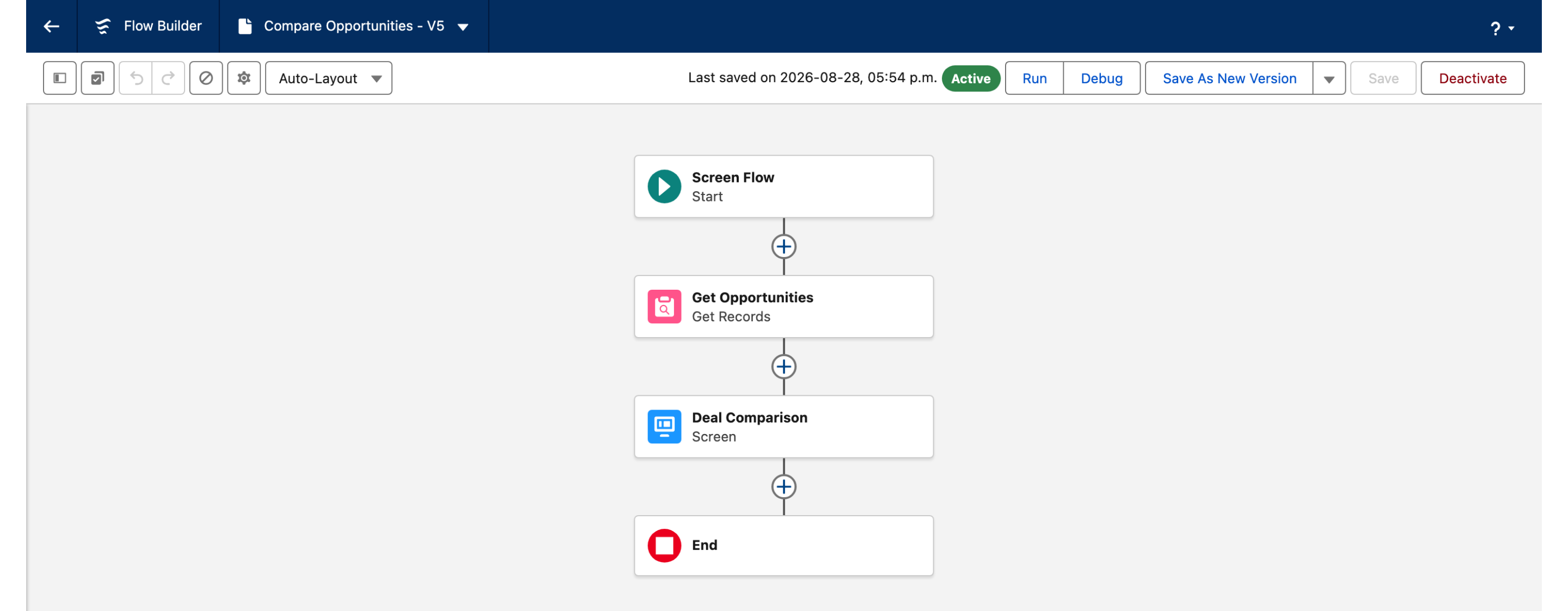Select the Get Opportunities element
The width and height of the screenshot is (1568, 611).
click(x=783, y=307)
